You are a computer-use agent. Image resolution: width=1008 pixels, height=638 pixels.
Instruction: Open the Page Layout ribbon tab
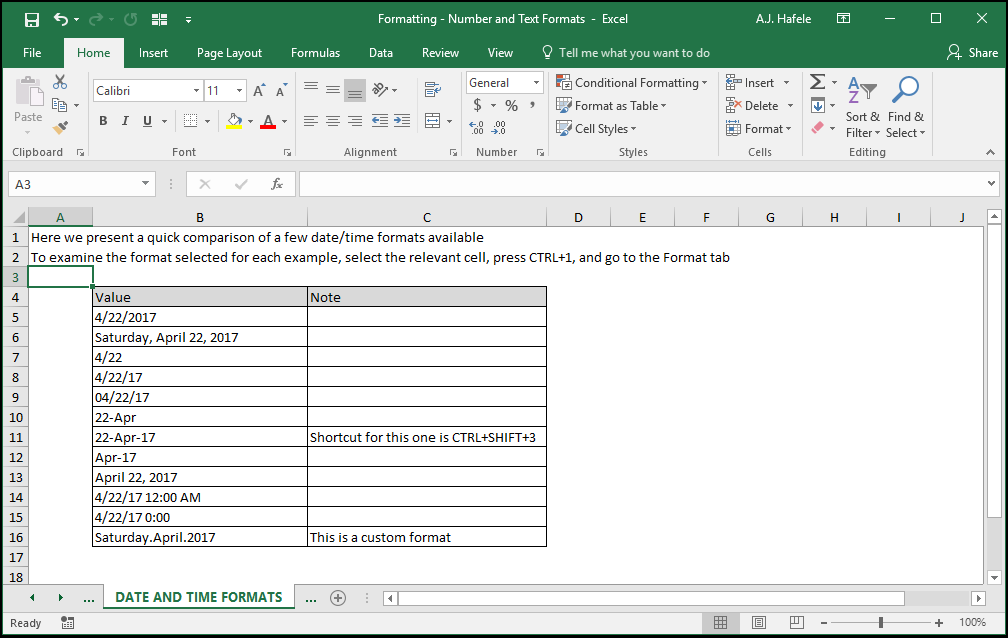click(x=230, y=53)
